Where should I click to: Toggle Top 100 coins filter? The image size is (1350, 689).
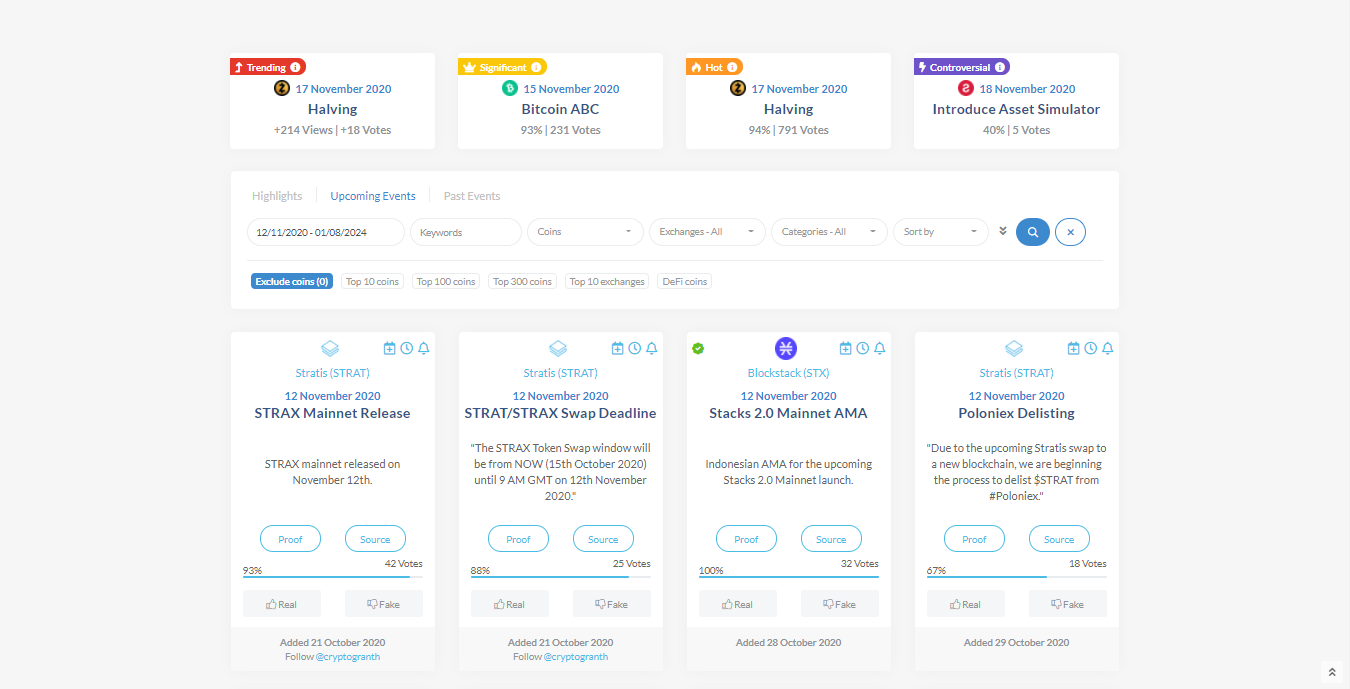pos(446,281)
